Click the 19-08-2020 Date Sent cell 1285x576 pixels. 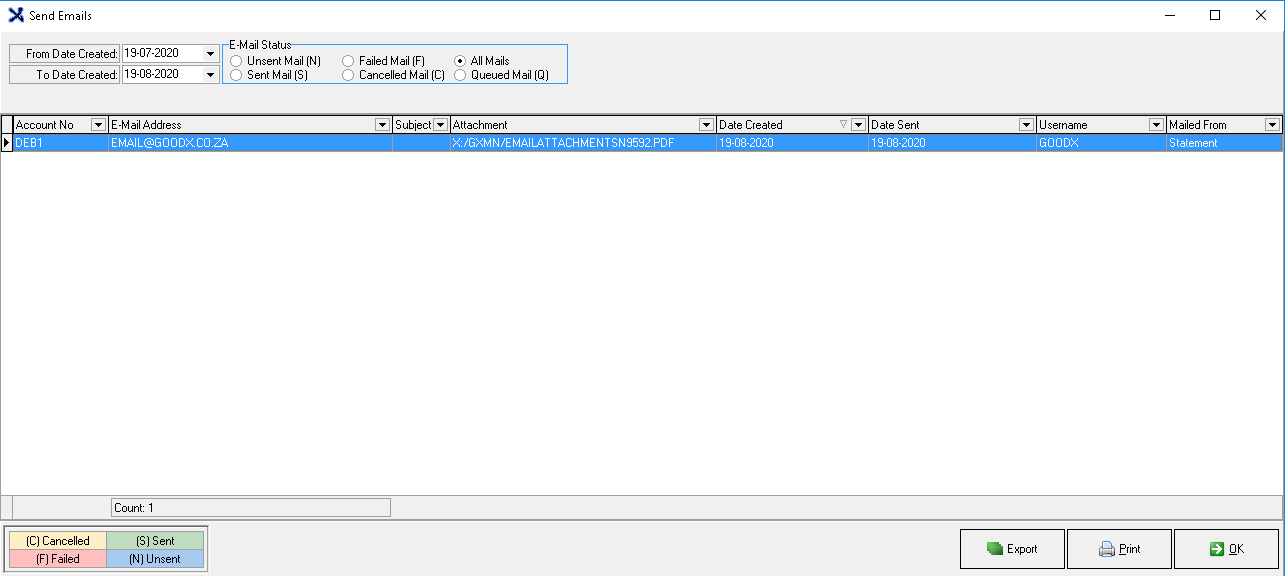[952, 143]
